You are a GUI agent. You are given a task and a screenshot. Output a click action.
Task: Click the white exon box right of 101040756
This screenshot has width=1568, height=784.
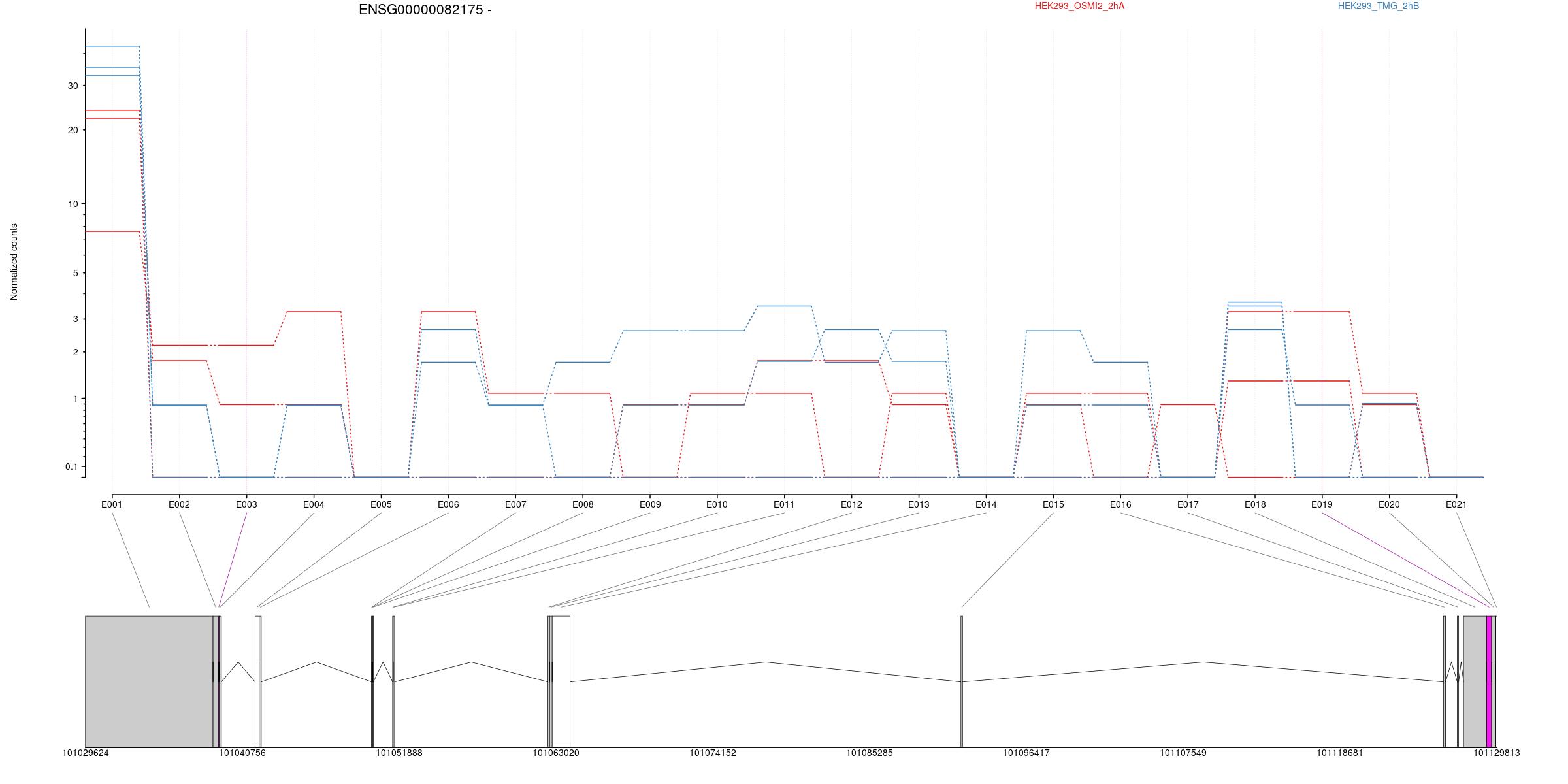[257, 681]
